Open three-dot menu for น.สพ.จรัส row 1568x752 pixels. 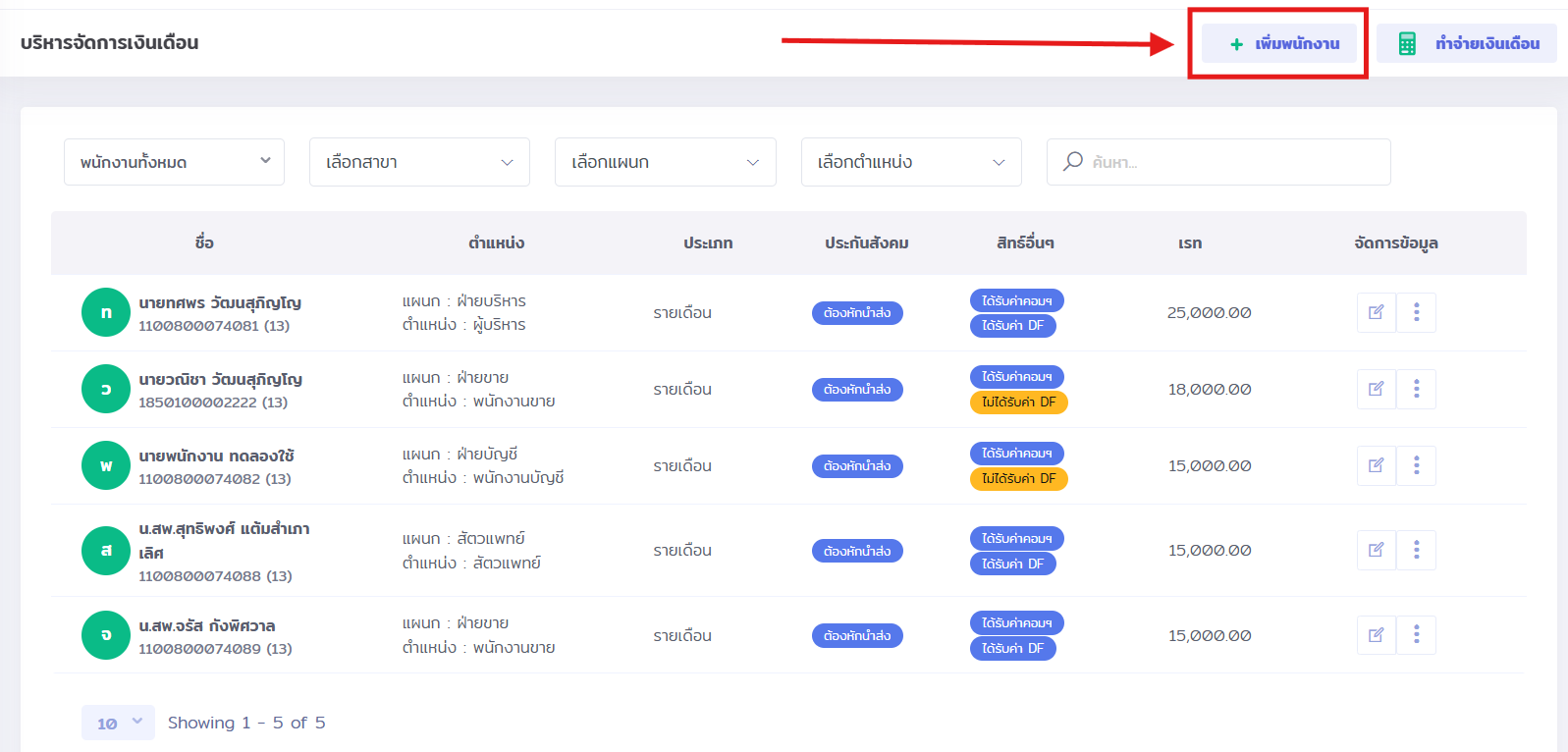click(x=1416, y=635)
